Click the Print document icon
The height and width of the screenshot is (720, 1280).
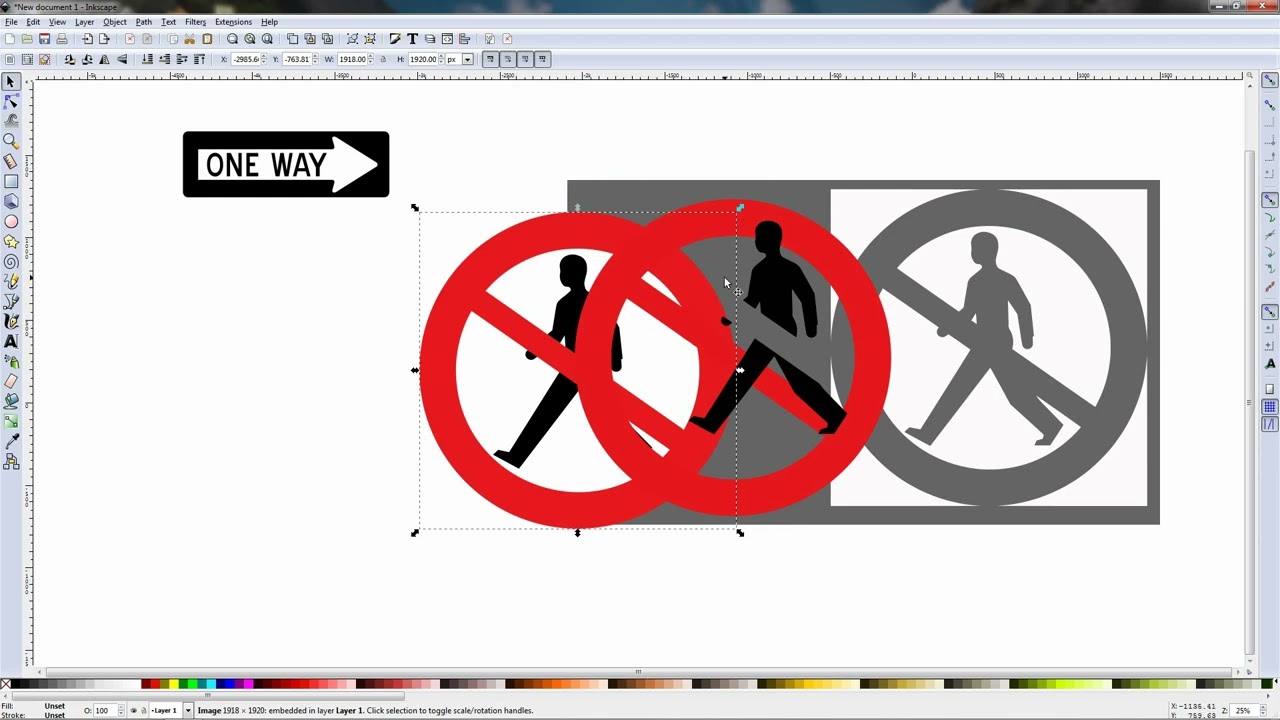click(x=61, y=39)
